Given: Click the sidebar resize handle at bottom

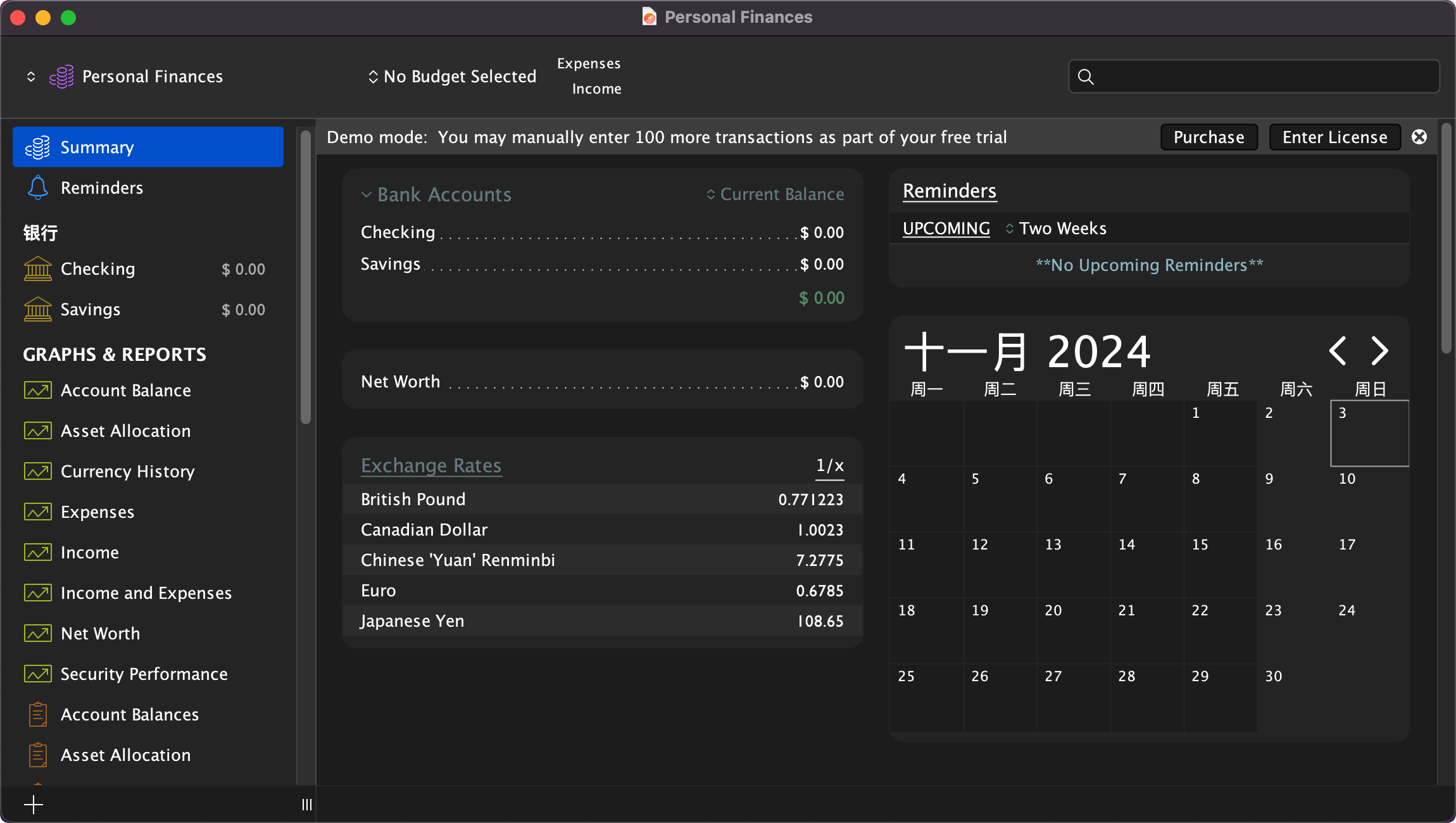Looking at the screenshot, I should point(306,805).
